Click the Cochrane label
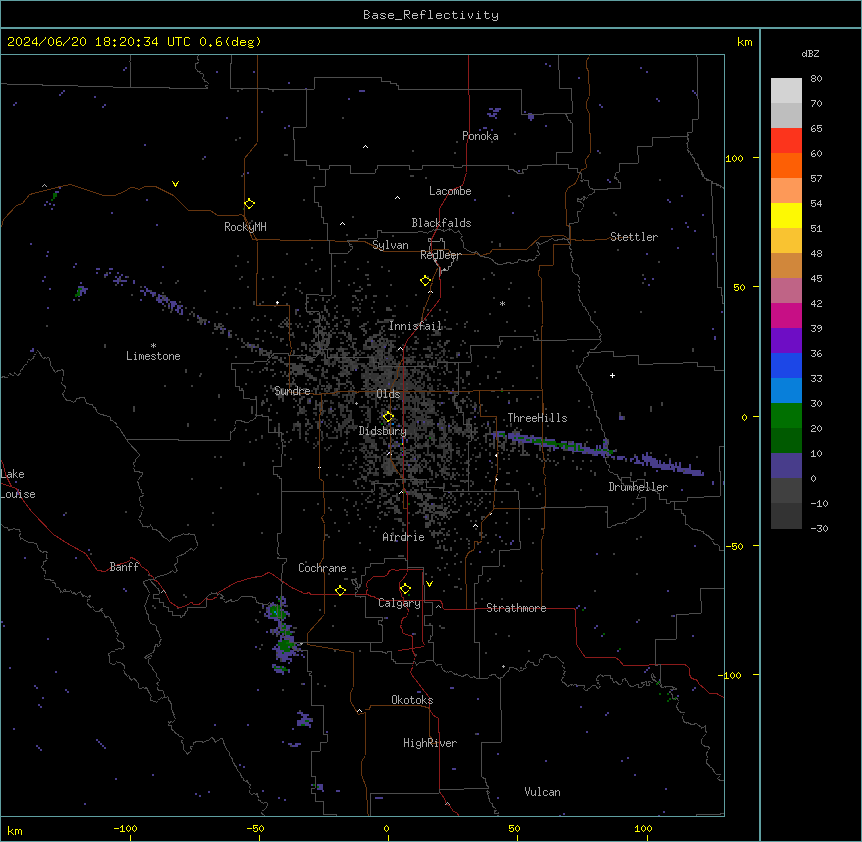 click(x=322, y=568)
